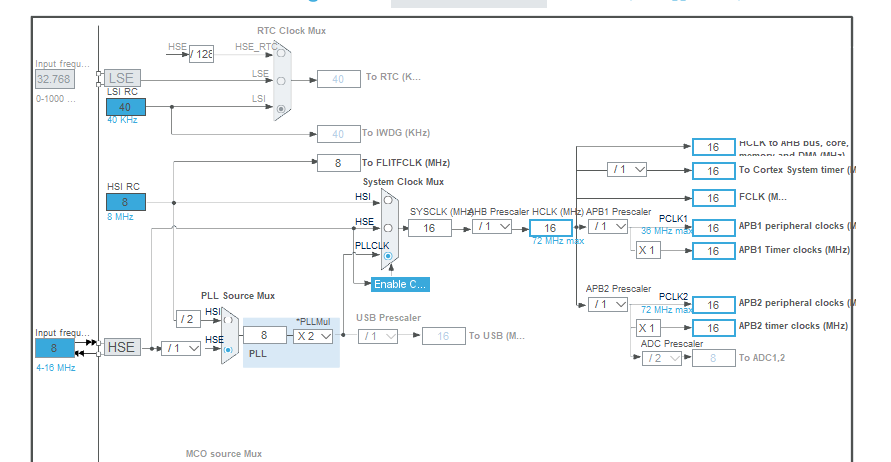The width and height of the screenshot is (891, 462).
Task: Click the HCLK to AHB bus value
Action: (714, 147)
